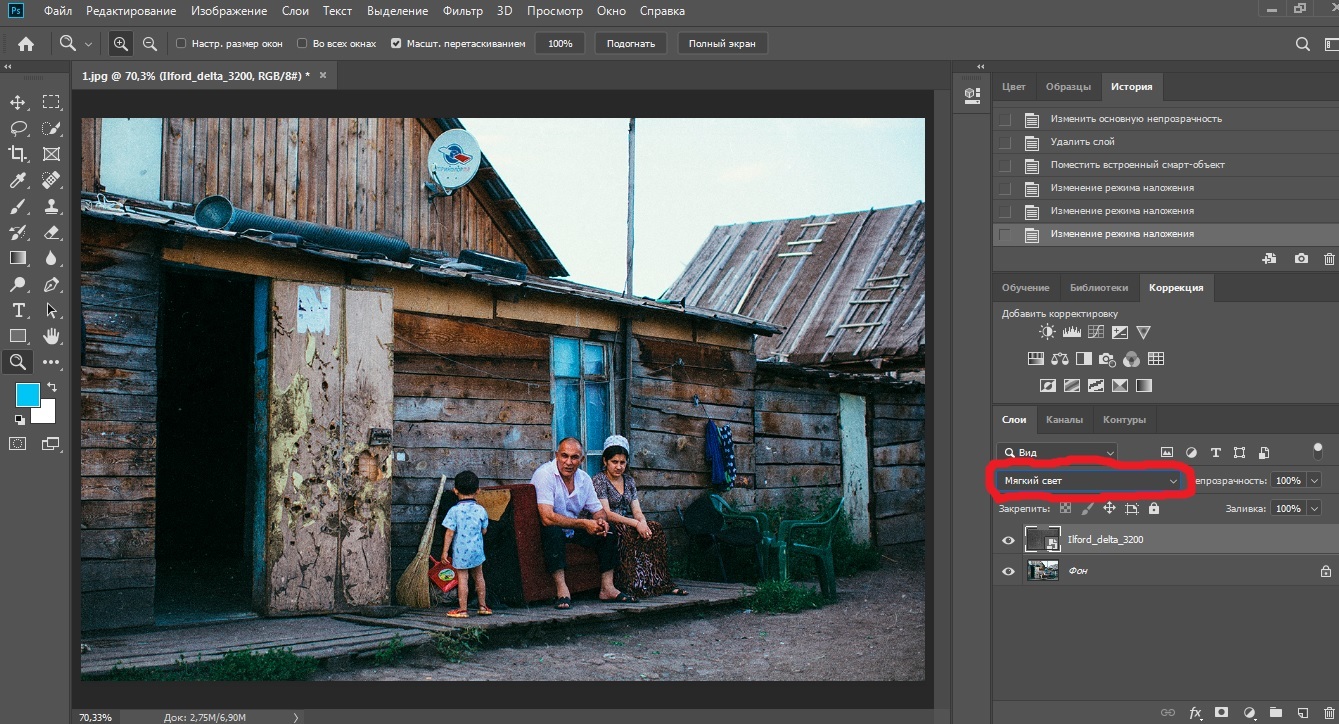This screenshot has width=1339, height=724.
Task: Click the white background color swatch
Action: tap(46, 414)
